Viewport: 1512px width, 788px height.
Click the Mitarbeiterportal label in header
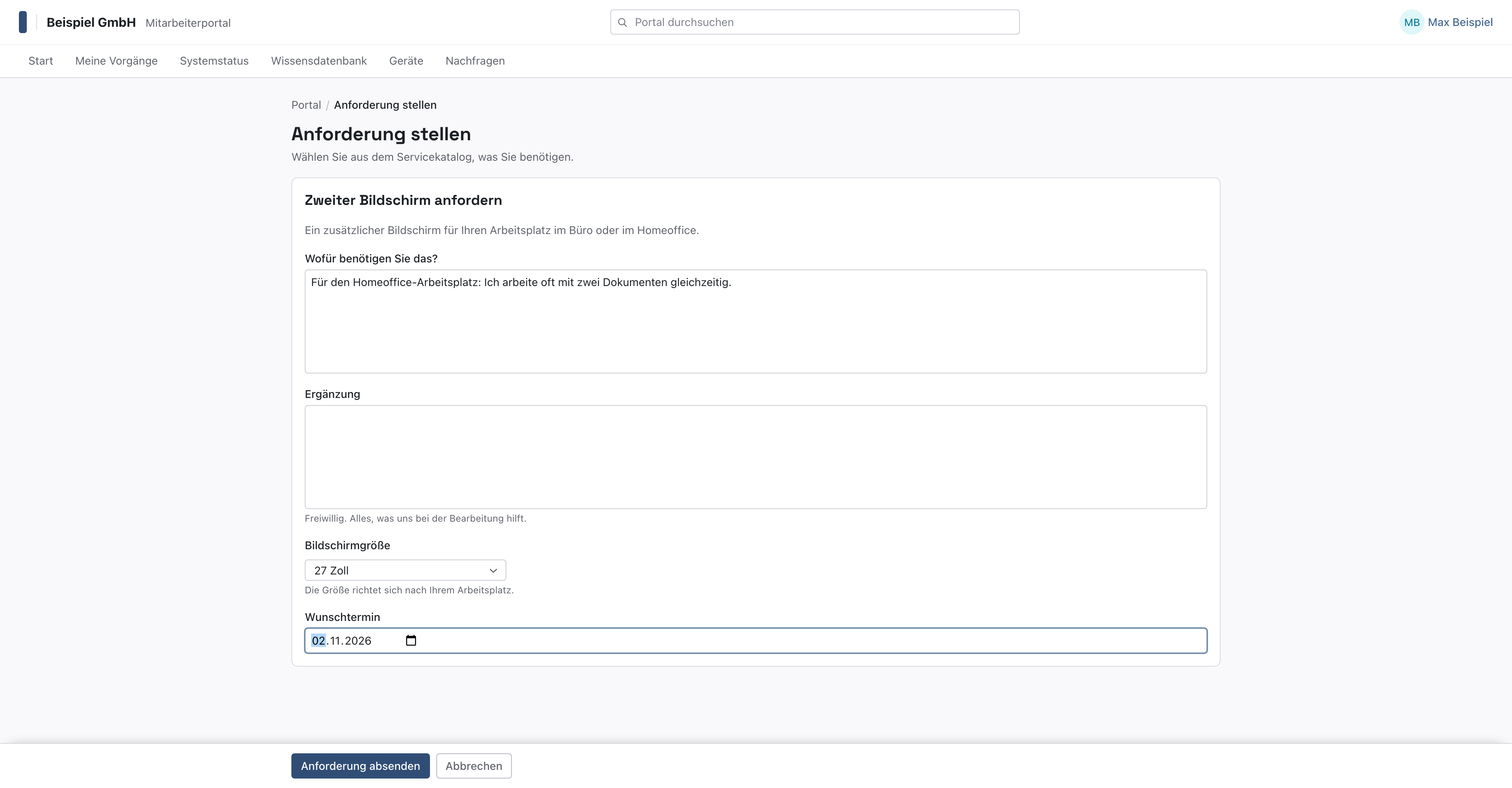point(188,23)
